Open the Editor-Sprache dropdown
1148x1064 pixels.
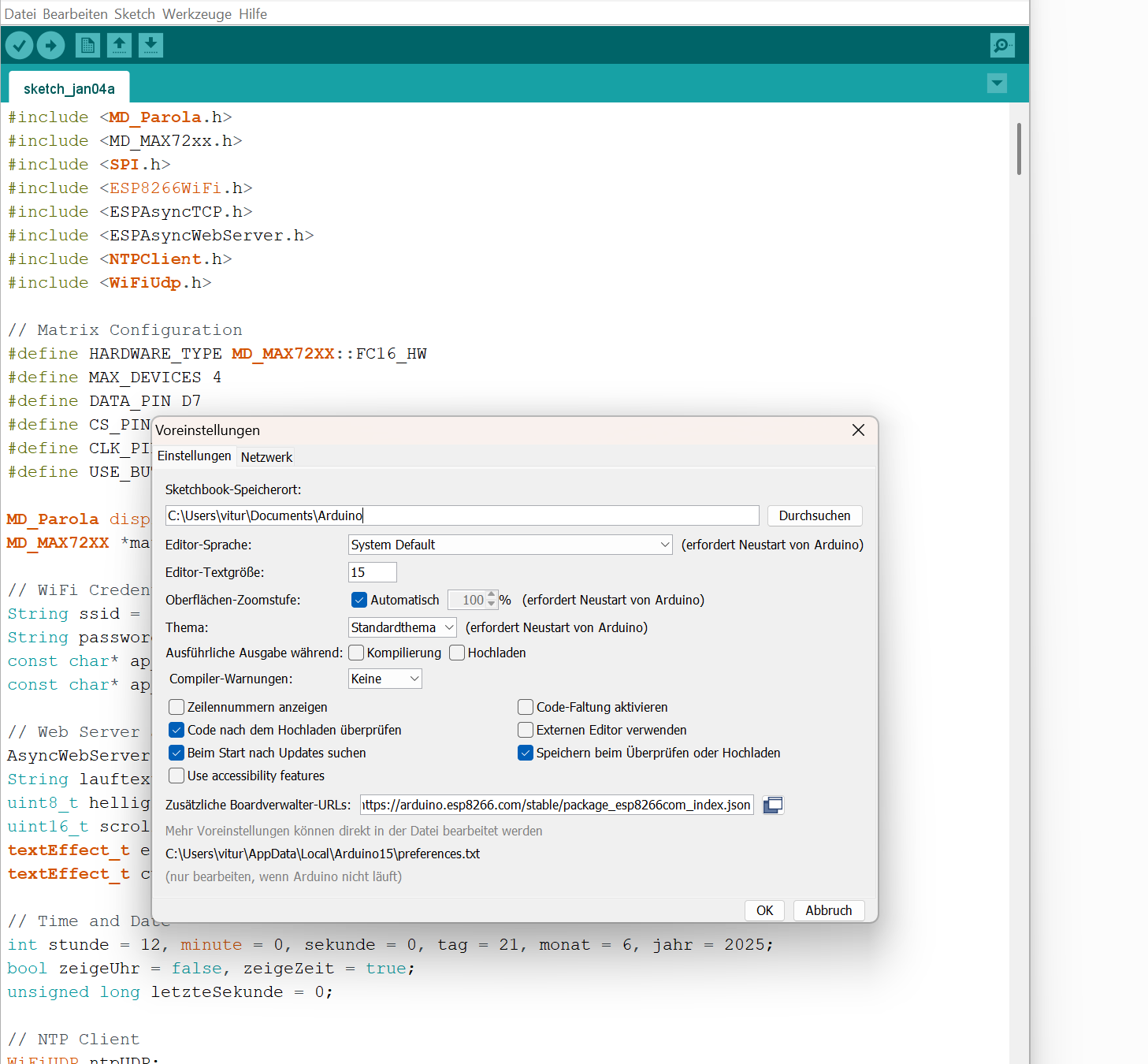click(x=510, y=545)
